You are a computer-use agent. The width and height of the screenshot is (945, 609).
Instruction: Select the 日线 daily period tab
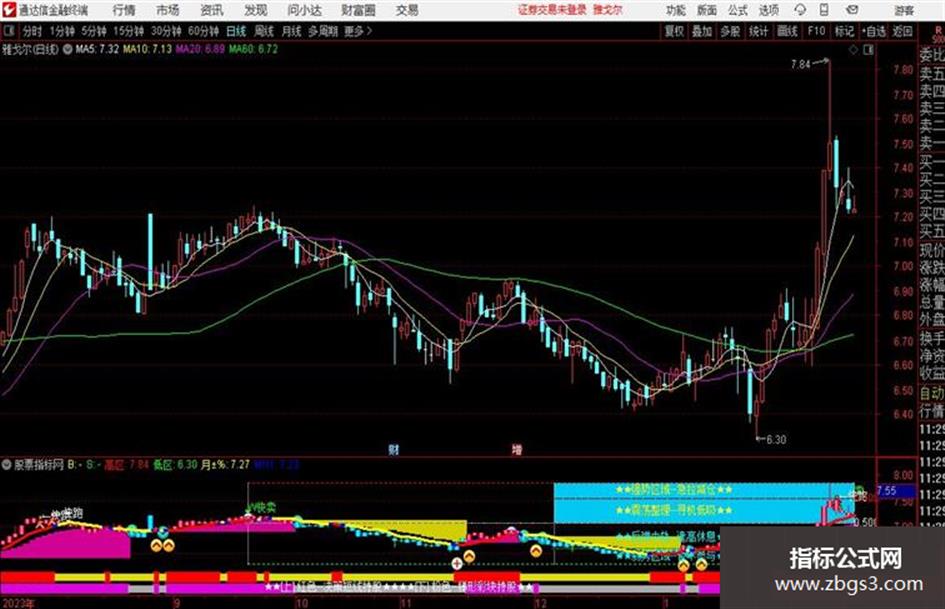click(x=236, y=31)
